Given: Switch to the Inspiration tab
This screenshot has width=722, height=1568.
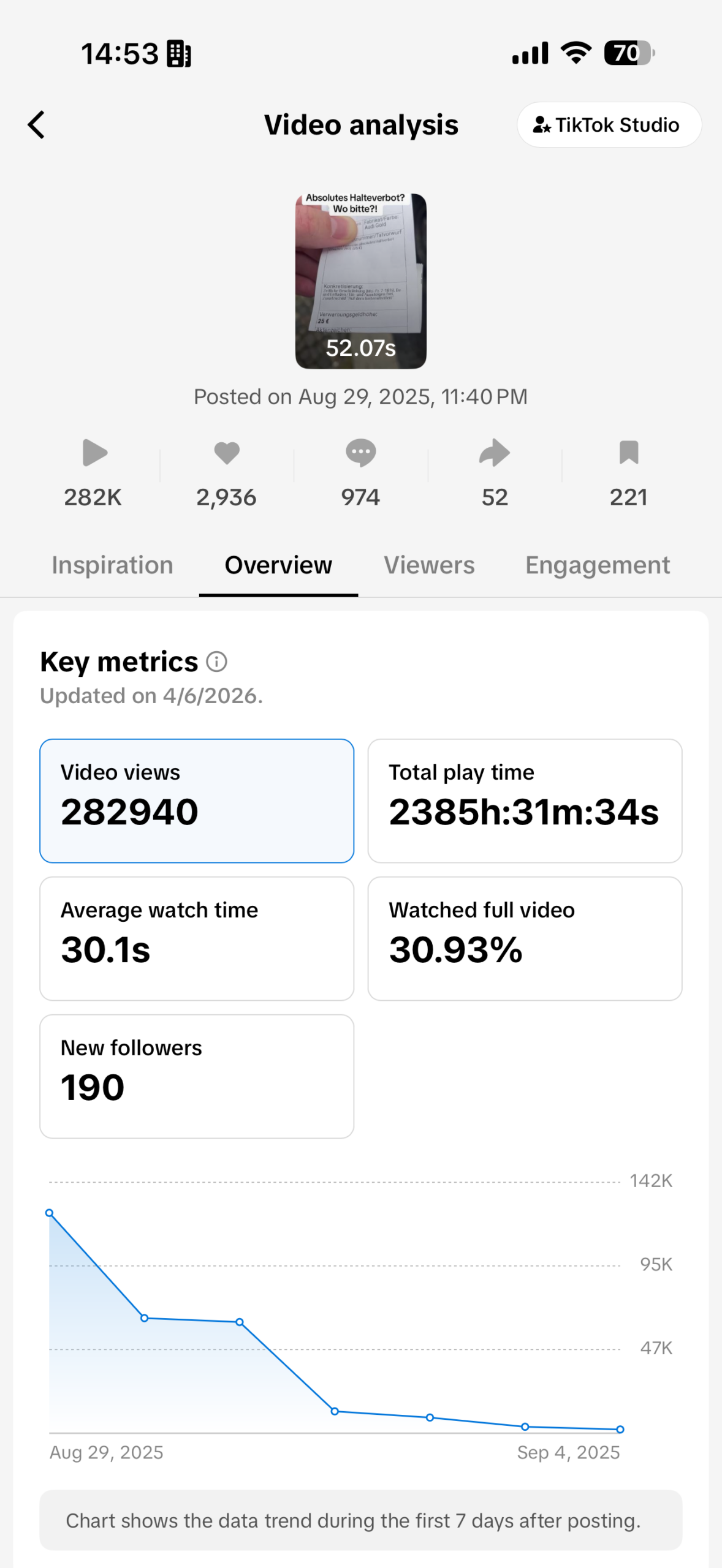Looking at the screenshot, I should point(112,565).
